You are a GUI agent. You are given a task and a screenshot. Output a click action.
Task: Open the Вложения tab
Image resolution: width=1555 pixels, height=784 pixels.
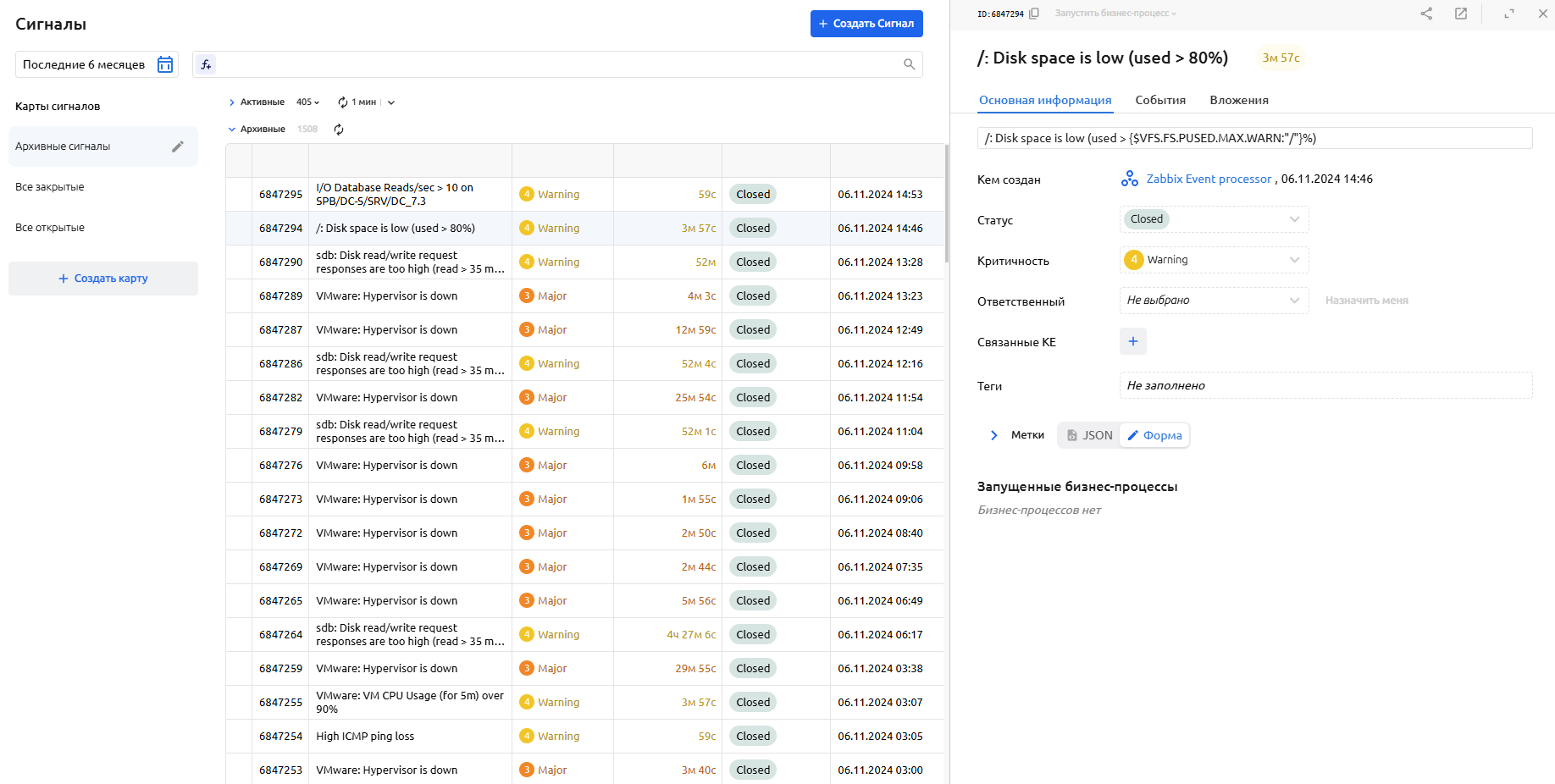tap(1238, 100)
